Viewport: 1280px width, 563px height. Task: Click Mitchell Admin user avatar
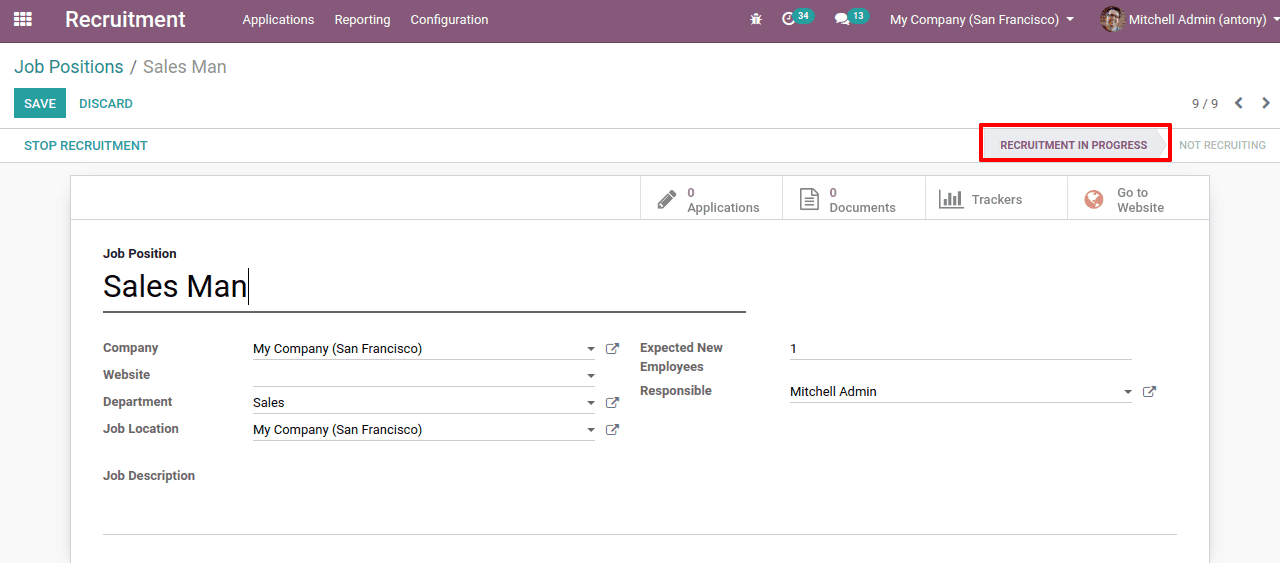(x=1112, y=19)
